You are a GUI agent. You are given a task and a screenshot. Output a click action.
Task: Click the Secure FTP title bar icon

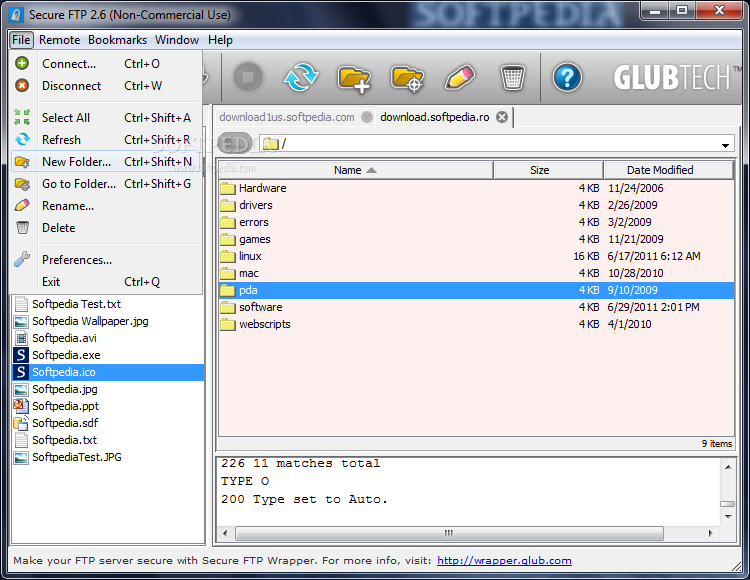click(17, 15)
